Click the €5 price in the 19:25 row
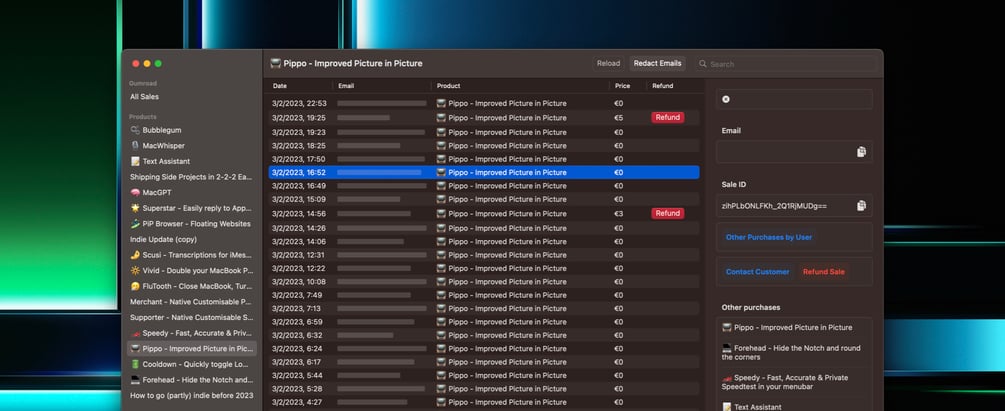The width and height of the screenshot is (1005, 411). pos(619,118)
